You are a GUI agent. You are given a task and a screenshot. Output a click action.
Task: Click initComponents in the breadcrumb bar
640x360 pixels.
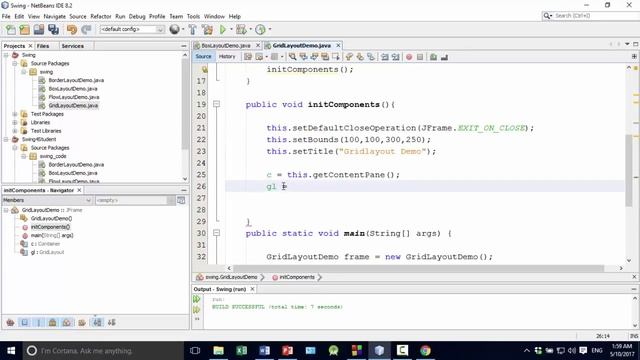(x=297, y=277)
